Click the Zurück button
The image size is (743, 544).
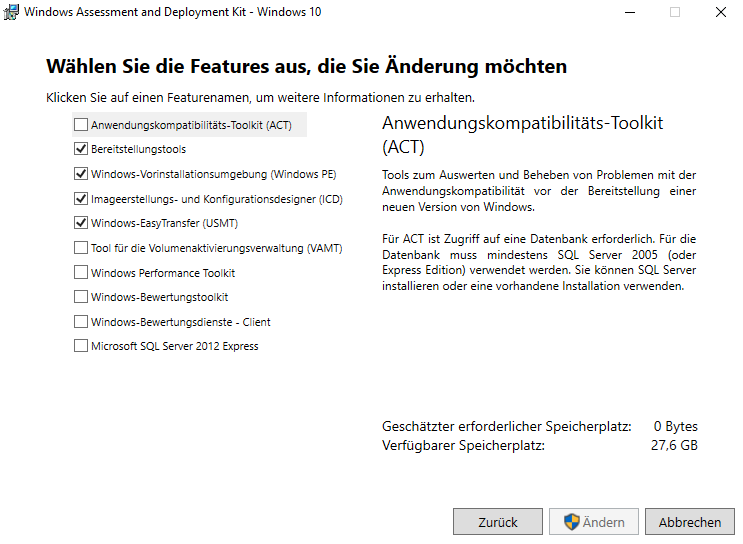click(x=498, y=522)
